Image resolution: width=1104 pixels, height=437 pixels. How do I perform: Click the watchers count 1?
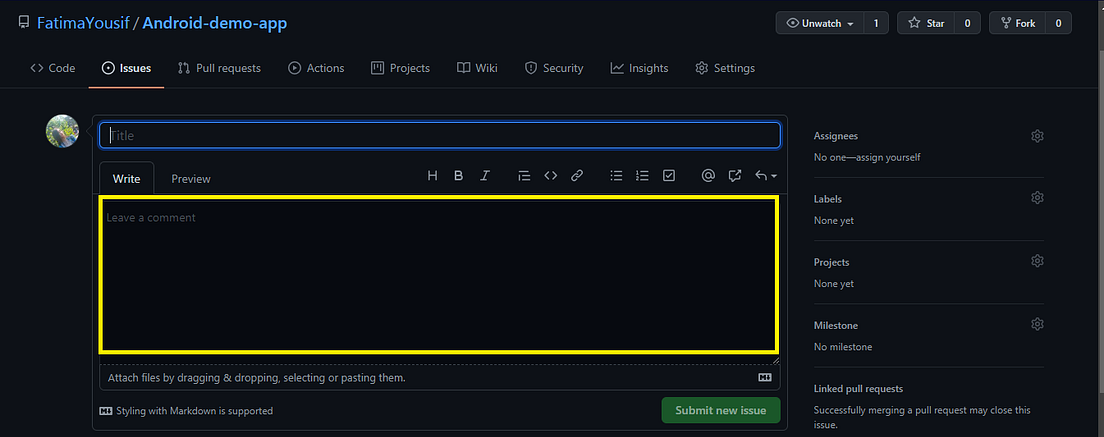[x=876, y=23]
